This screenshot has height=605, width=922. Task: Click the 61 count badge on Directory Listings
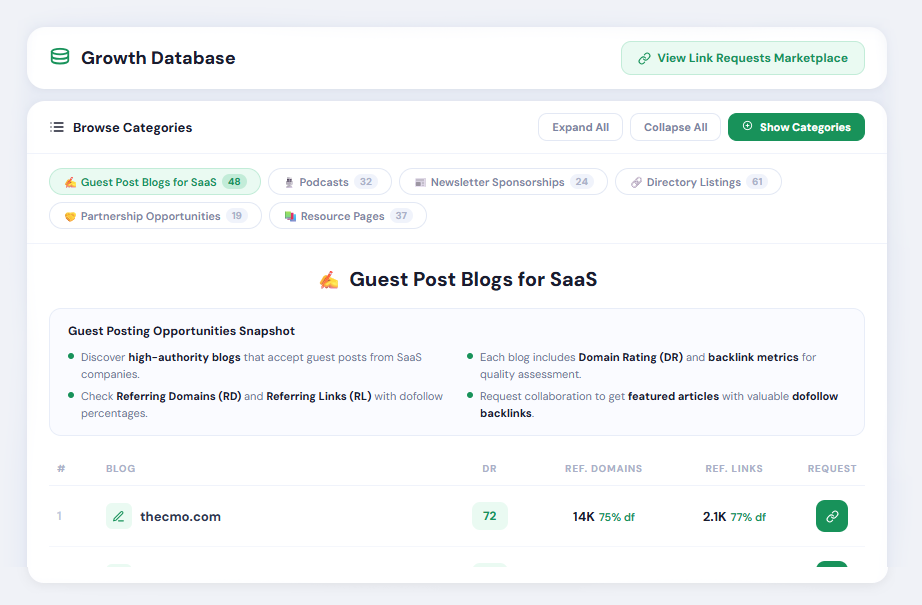point(757,182)
